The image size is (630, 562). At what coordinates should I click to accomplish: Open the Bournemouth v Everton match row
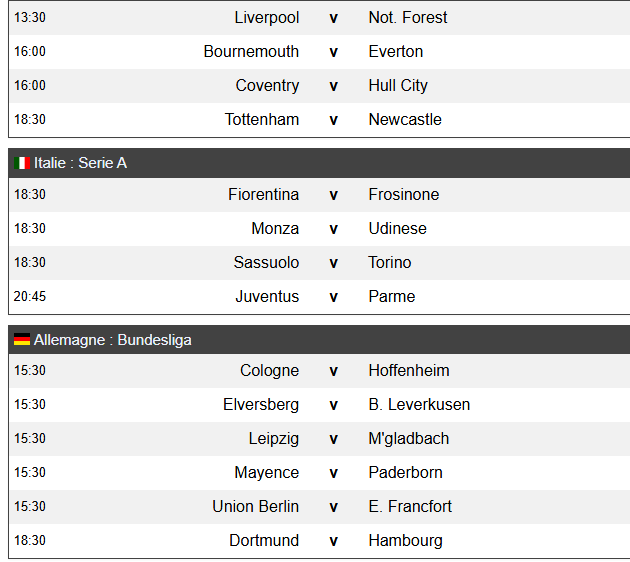tap(319, 52)
